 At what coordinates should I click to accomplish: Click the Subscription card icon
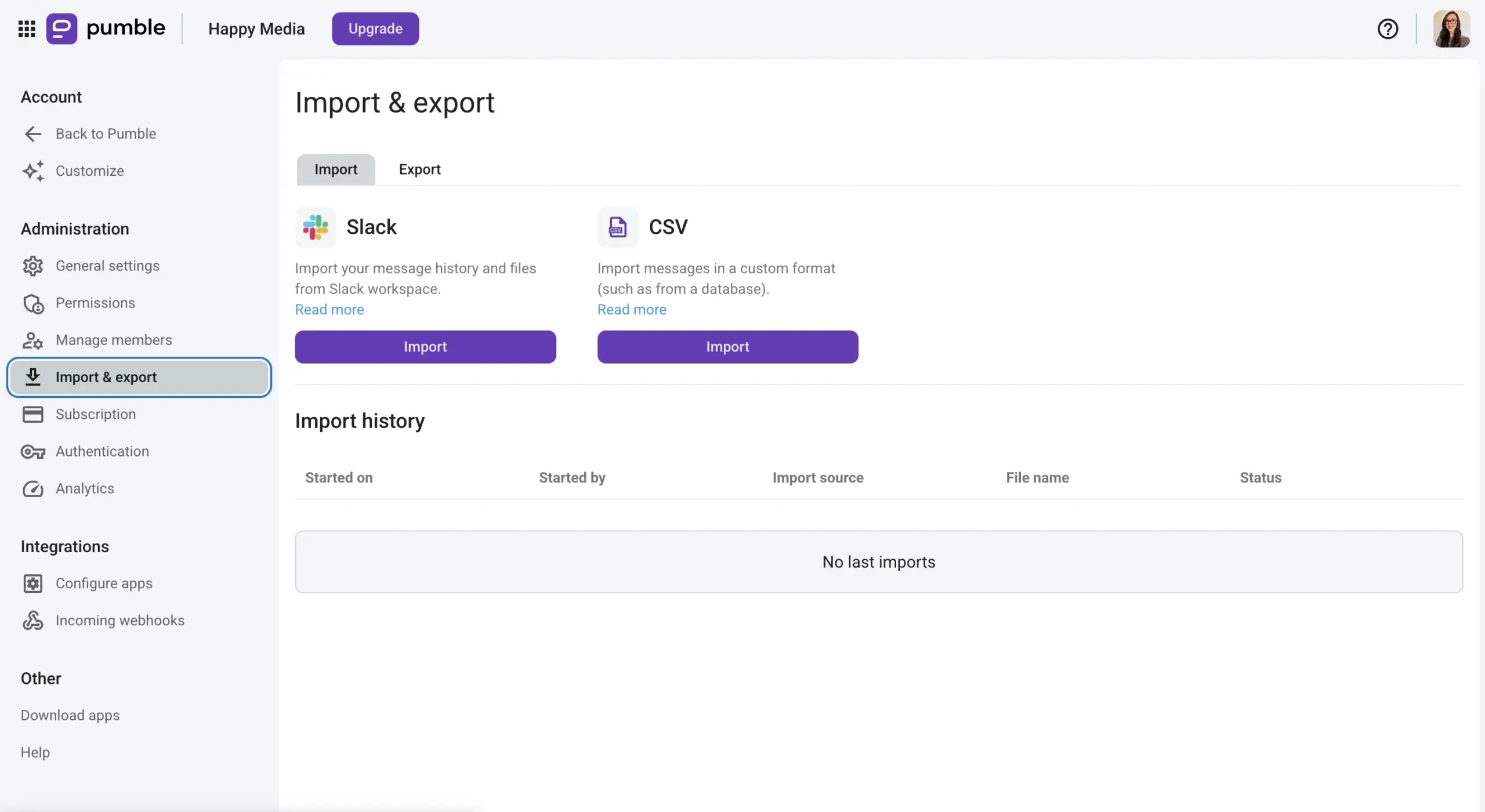[x=33, y=415]
